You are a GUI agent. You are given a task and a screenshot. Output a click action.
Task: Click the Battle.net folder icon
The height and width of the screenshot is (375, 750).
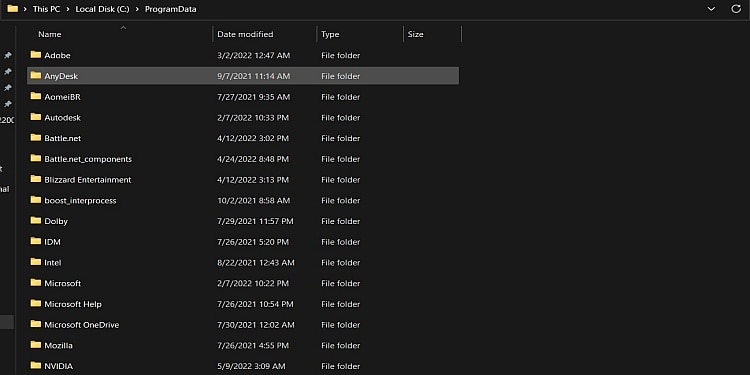click(x=36, y=137)
